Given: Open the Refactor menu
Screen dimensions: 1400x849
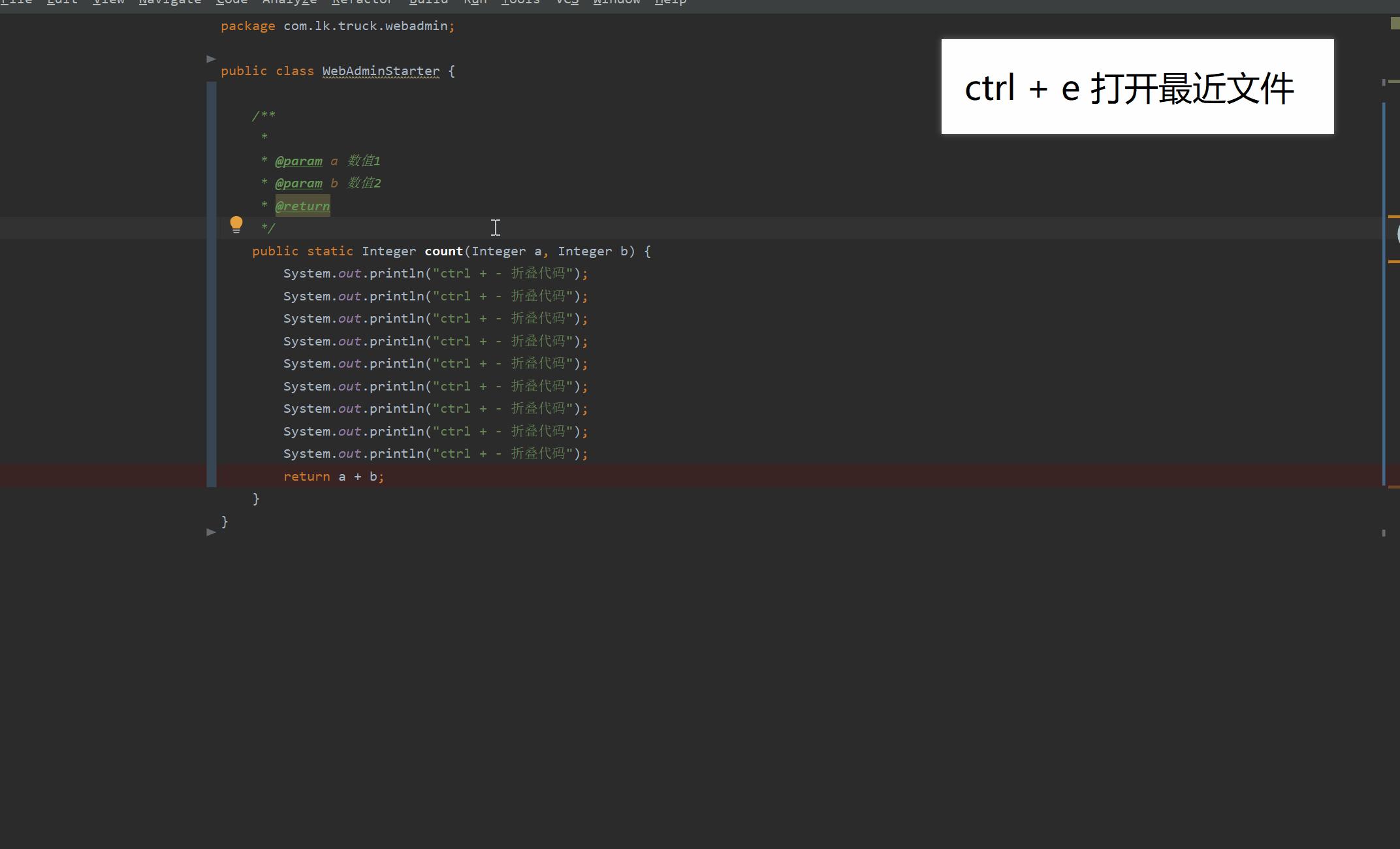Looking at the screenshot, I should [x=362, y=2].
